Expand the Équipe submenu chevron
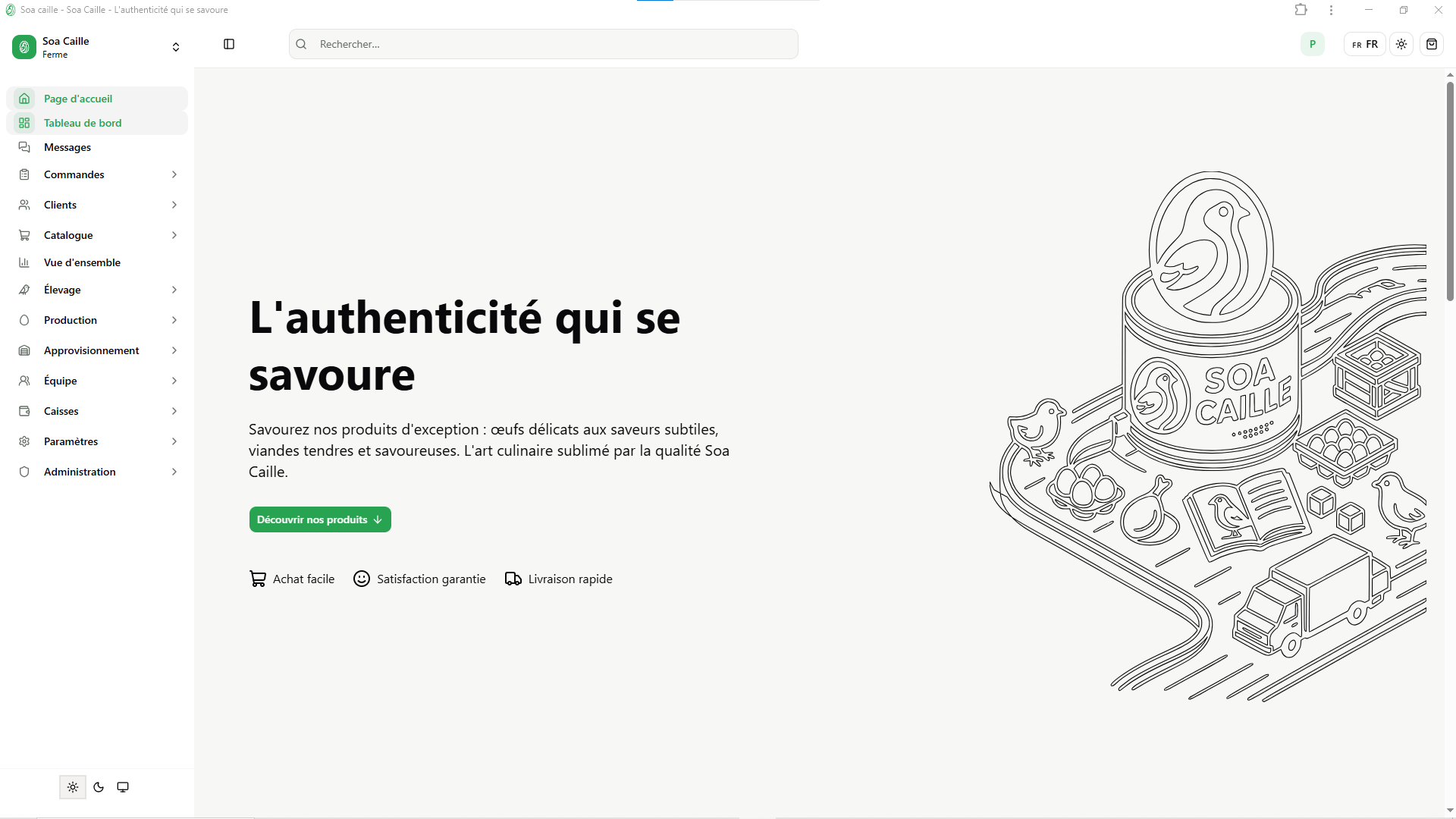 [174, 381]
